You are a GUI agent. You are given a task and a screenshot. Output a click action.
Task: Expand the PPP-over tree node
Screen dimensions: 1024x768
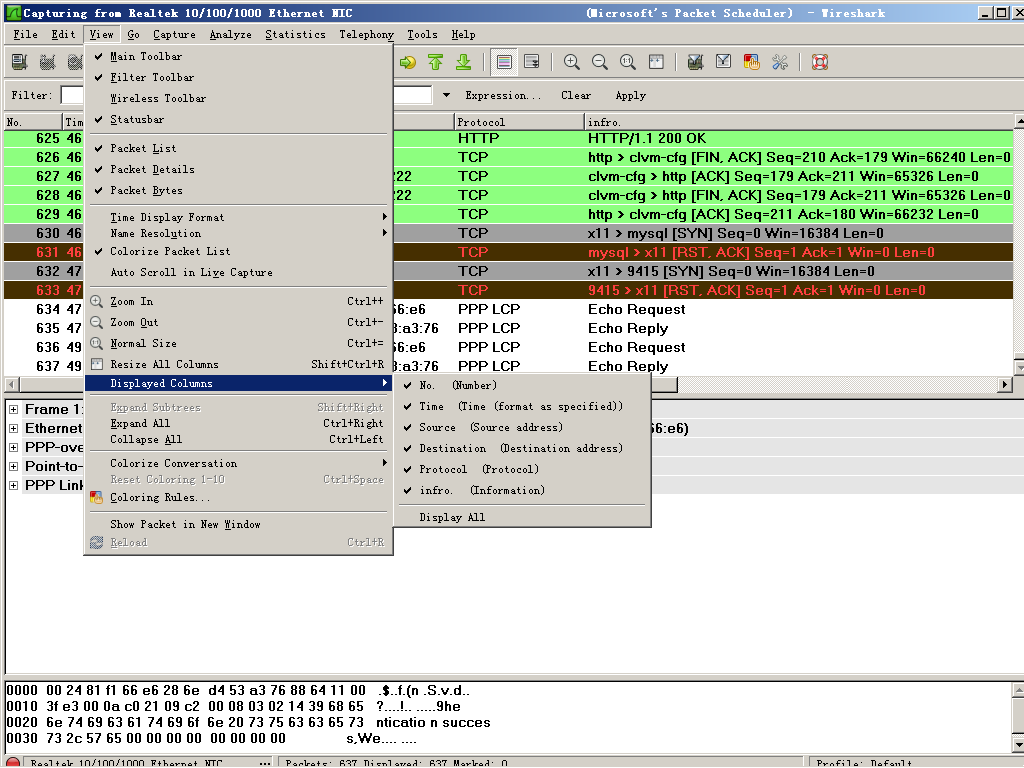coord(13,447)
